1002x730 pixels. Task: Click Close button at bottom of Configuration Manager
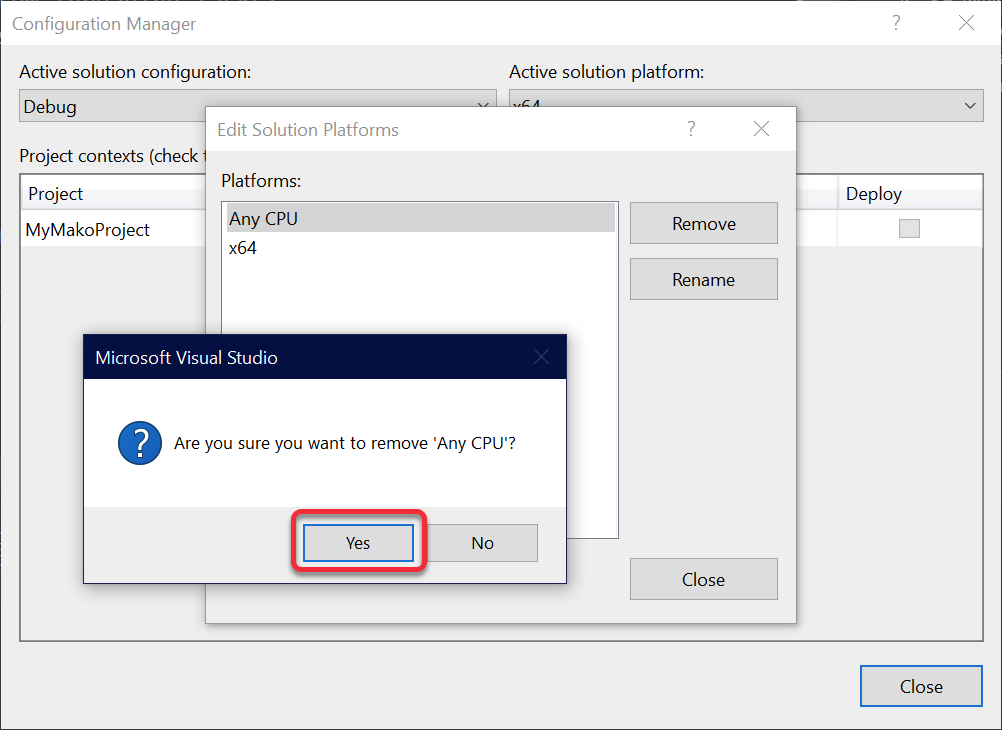[920, 687]
